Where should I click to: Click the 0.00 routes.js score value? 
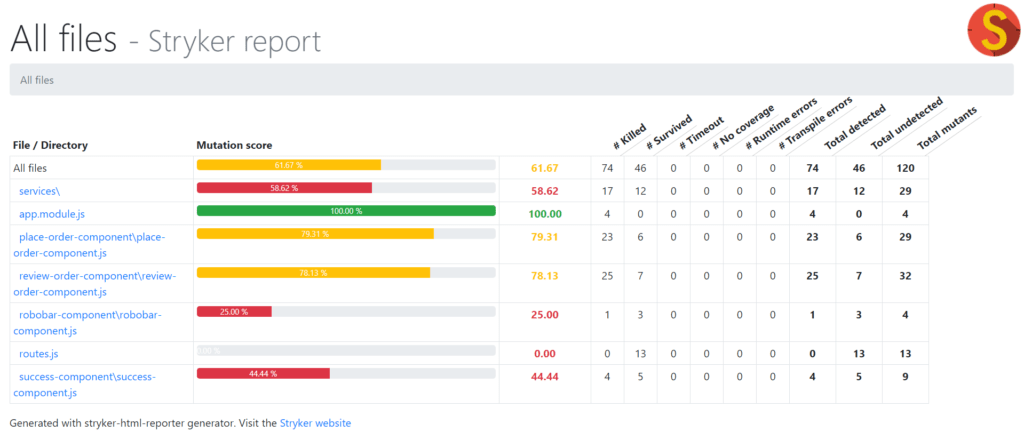tap(545, 354)
